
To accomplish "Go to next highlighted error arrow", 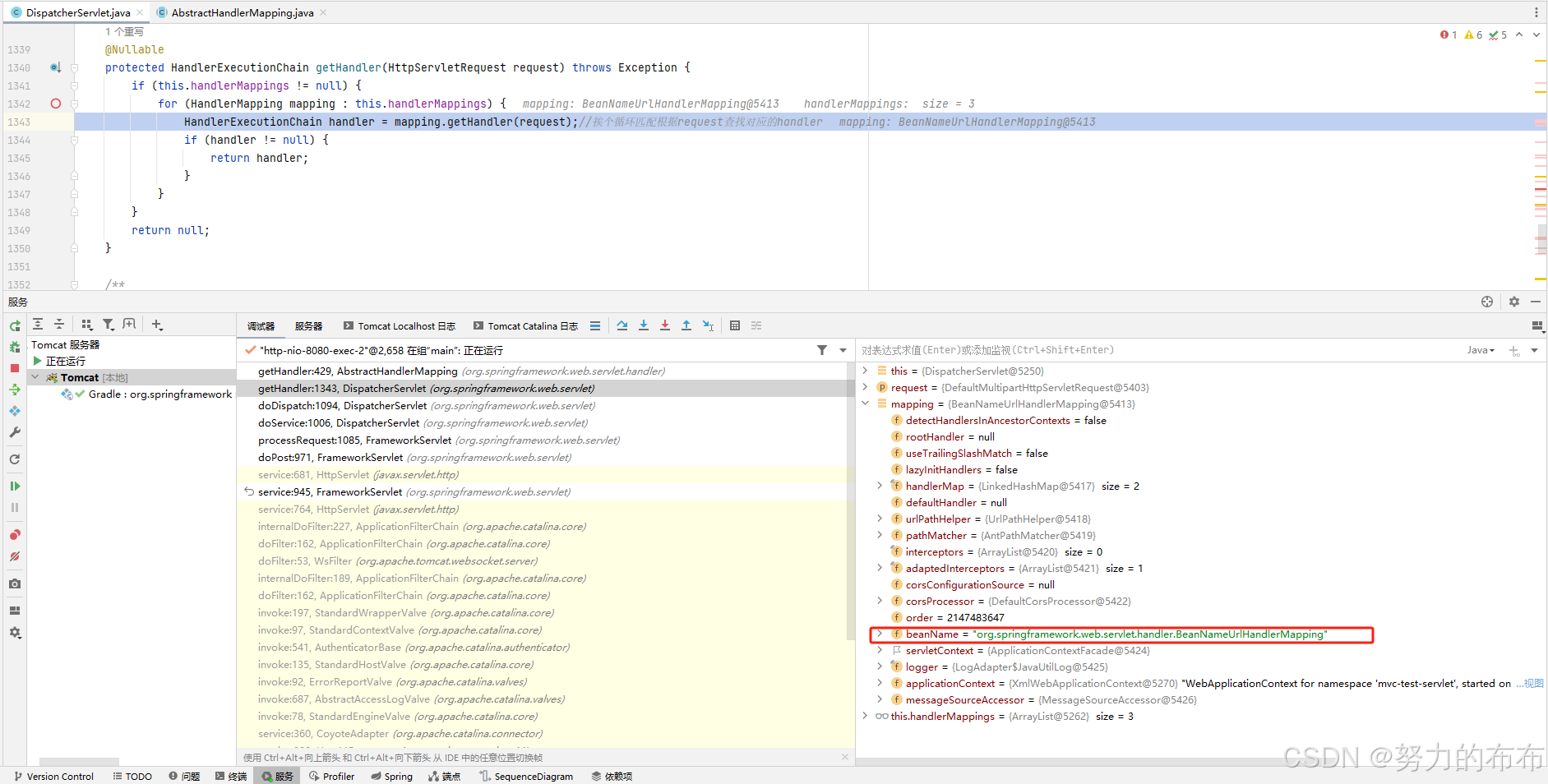I will click(1536, 35).
